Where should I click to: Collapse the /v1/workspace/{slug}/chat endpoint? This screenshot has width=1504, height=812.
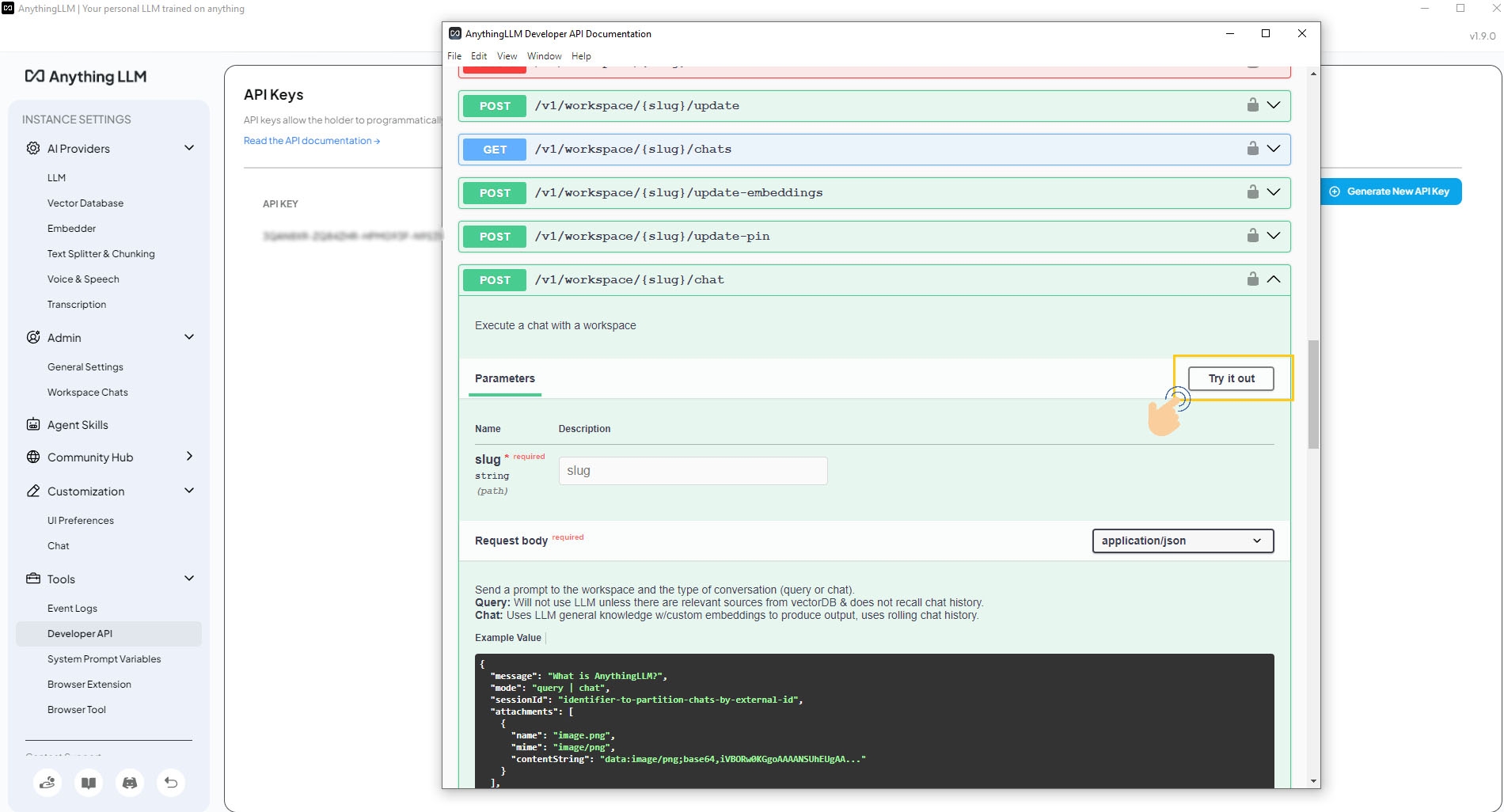pyautogui.click(x=1274, y=279)
